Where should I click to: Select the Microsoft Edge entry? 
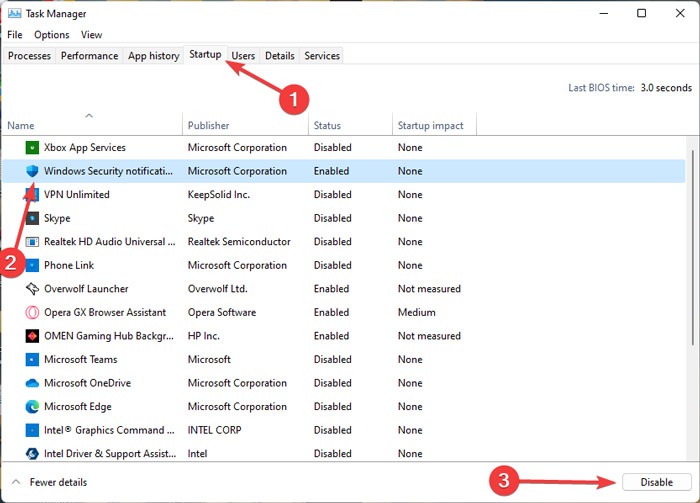[x=78, y=407]
